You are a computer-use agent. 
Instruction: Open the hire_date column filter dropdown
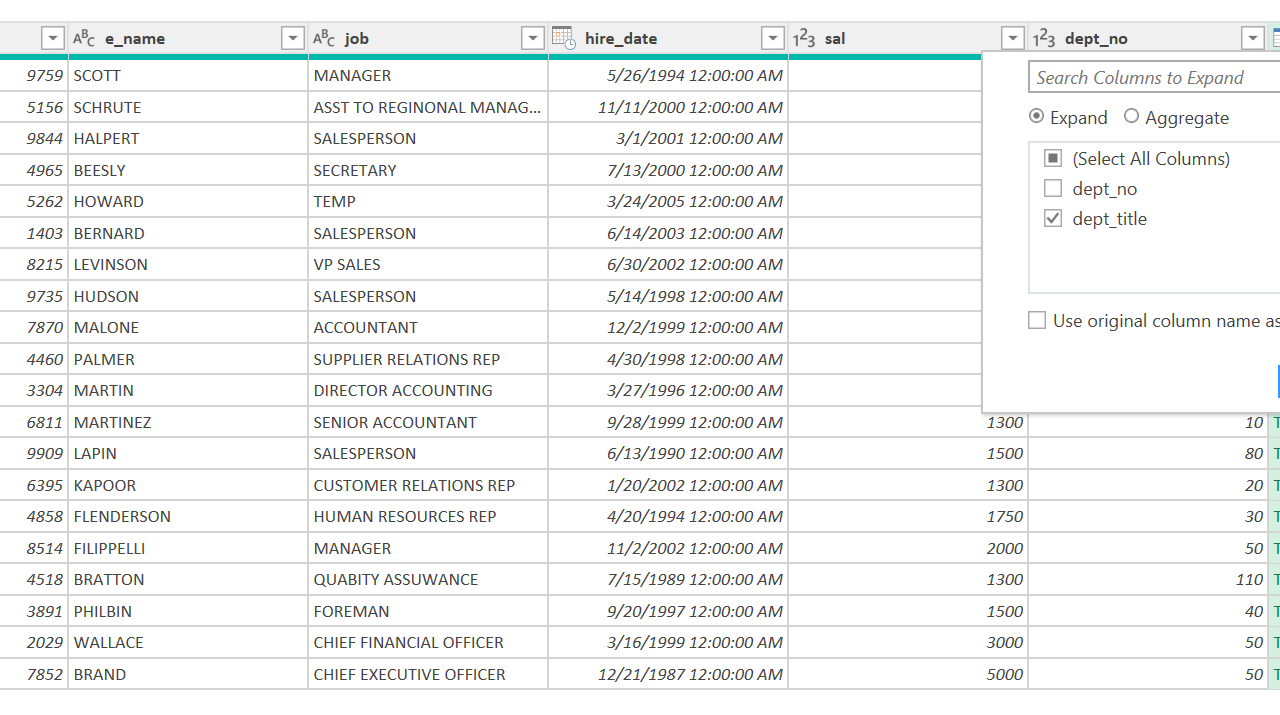[773, 39]
